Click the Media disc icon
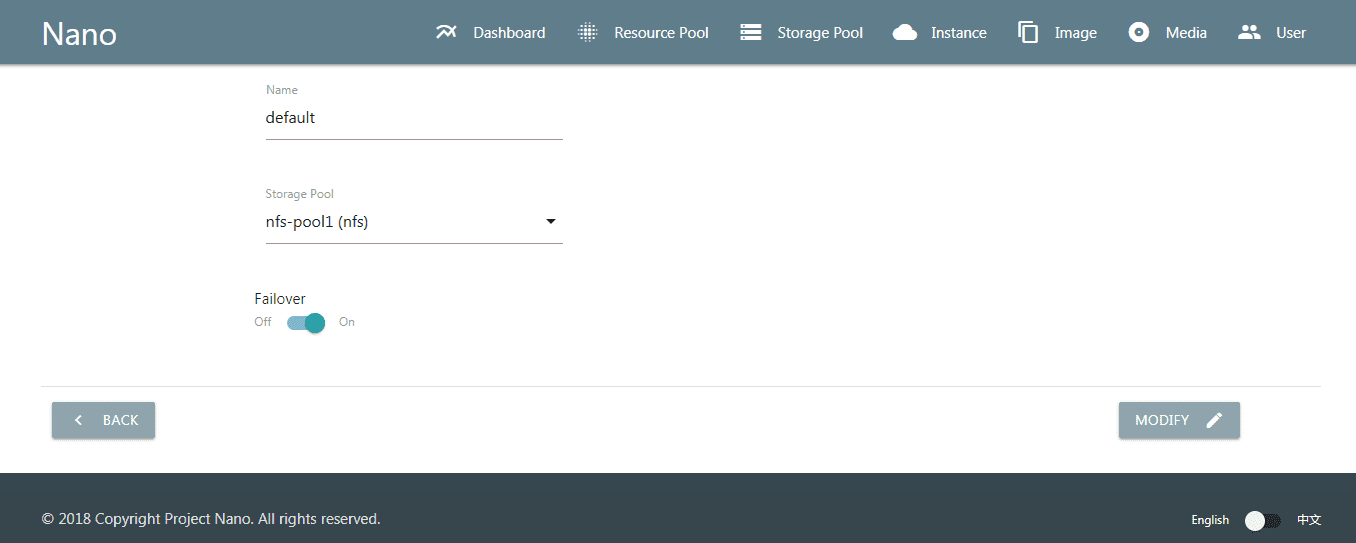1356x543 pixels. click(x=1138, y=32)
